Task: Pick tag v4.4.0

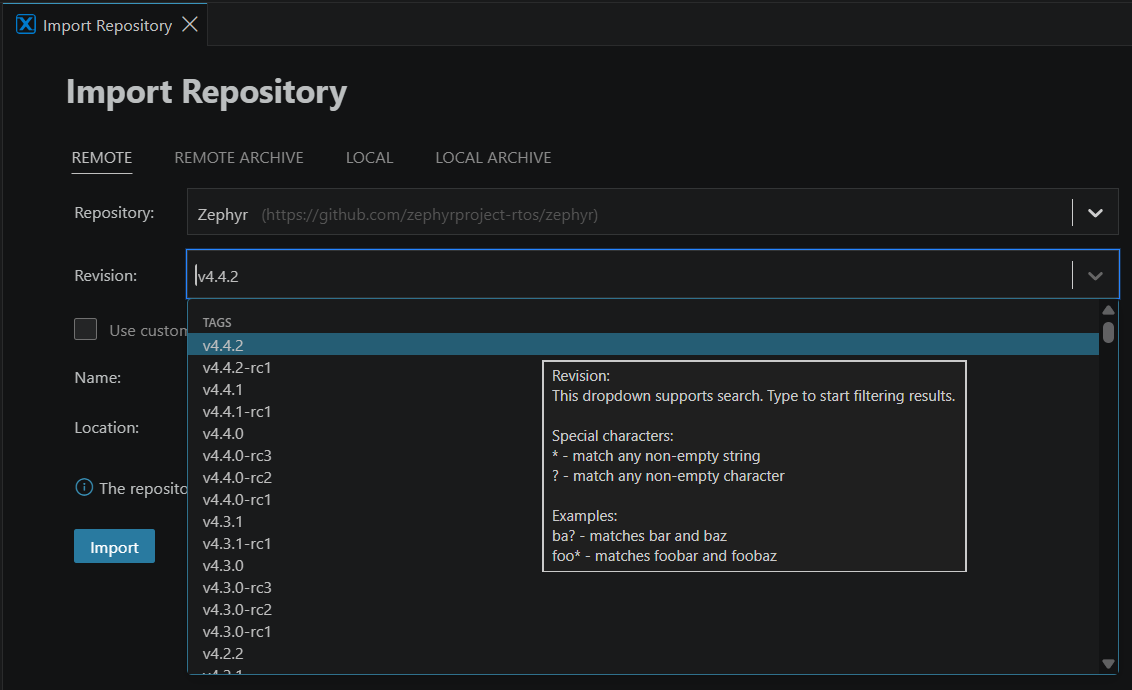Action: (643, 433)
